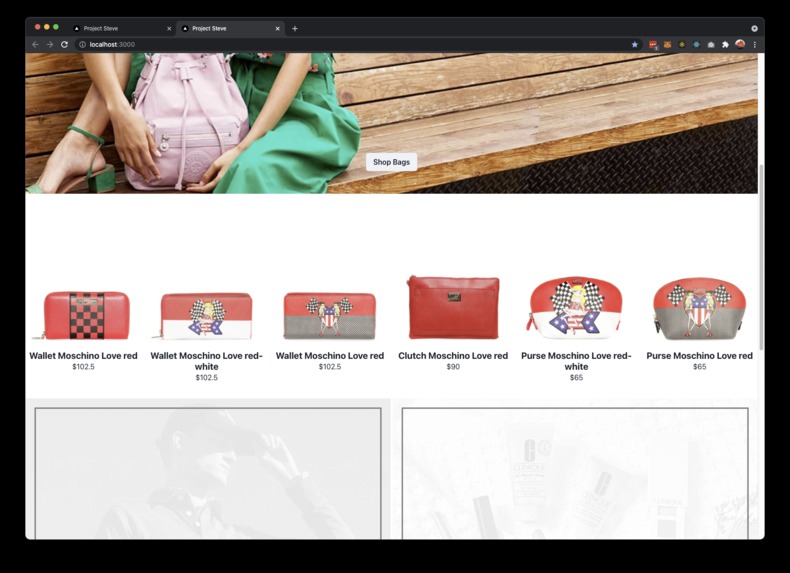Viewport: 790px width, 573px height.
Task: Click the faded Clinique cosmetics banner
Action: 575,471
